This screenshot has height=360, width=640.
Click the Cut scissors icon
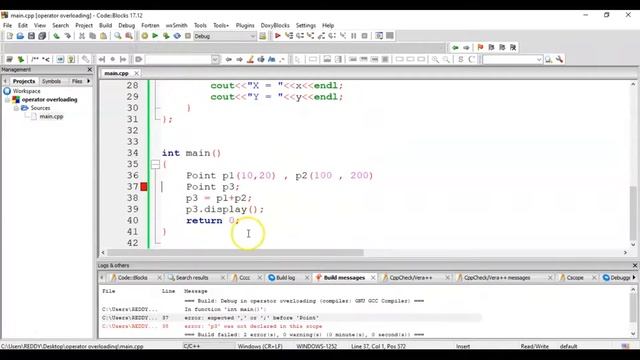(82, 36)
